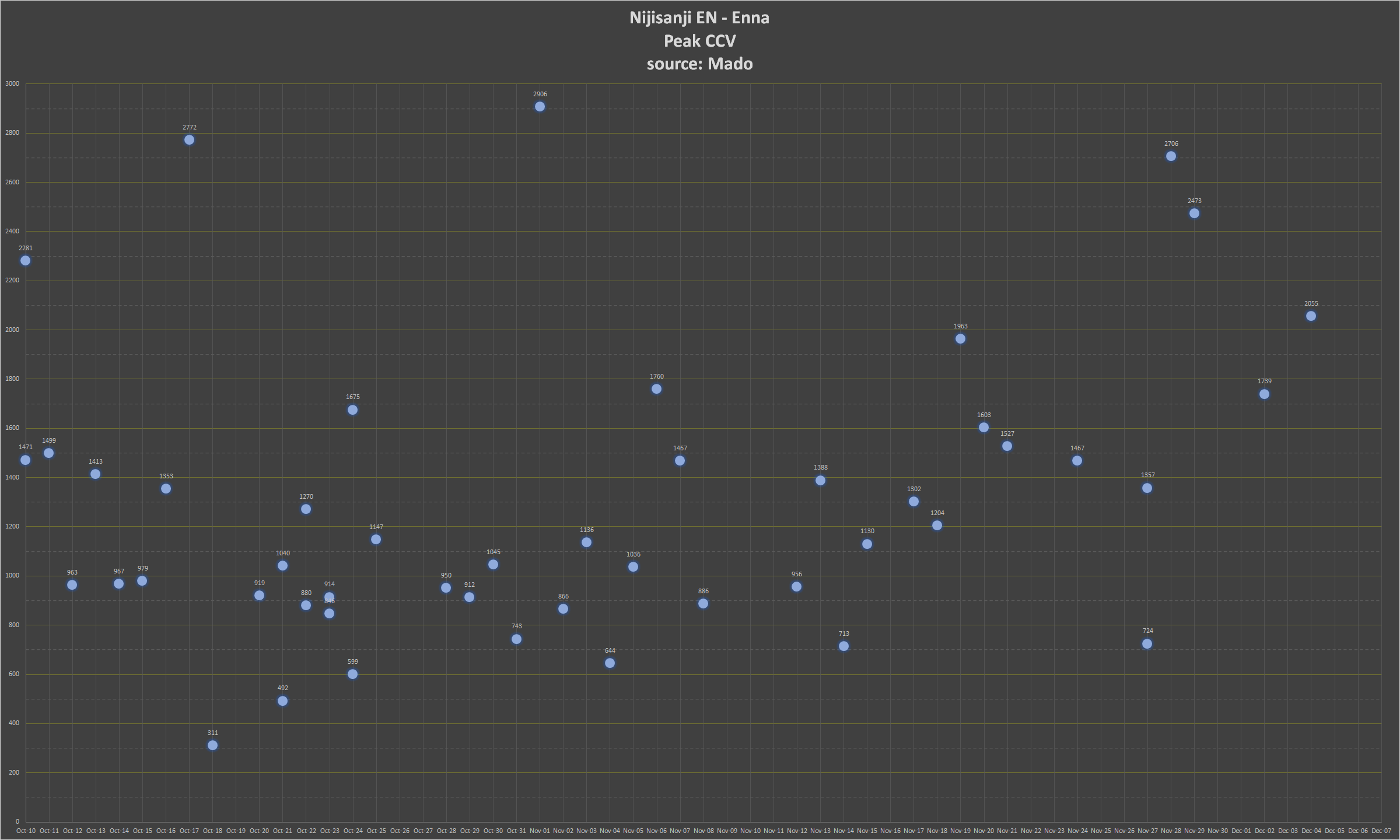
Task: Click the Dec-07 x-axis date label
Action: click(1381, 831)
